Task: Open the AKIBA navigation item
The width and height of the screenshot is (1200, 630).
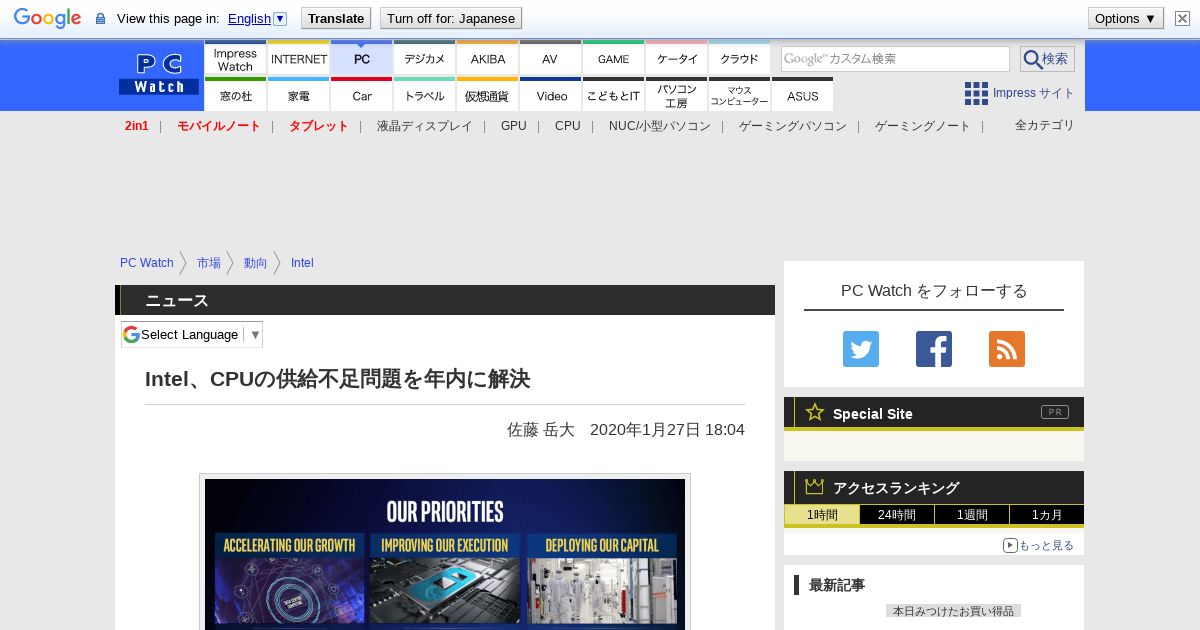Action: (x=488, y=59)
